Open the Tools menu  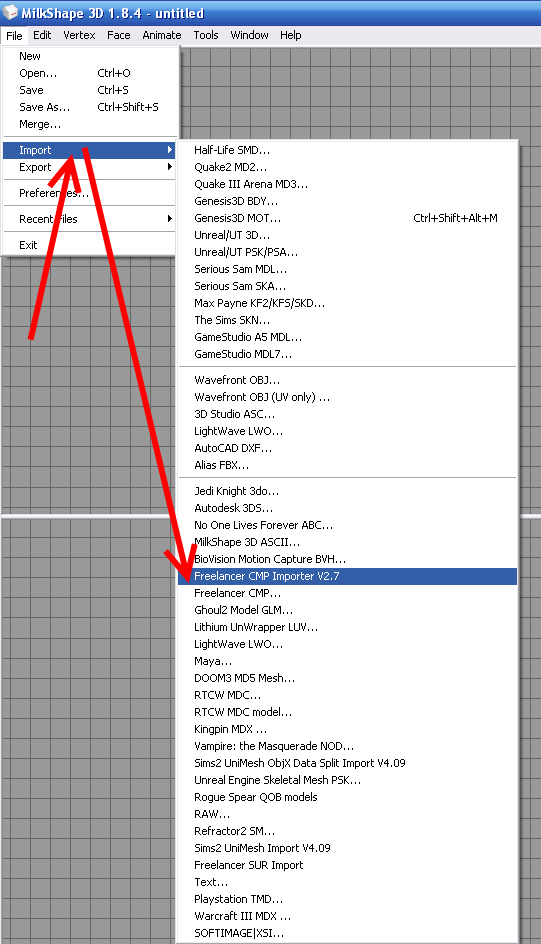click(206, 35)
